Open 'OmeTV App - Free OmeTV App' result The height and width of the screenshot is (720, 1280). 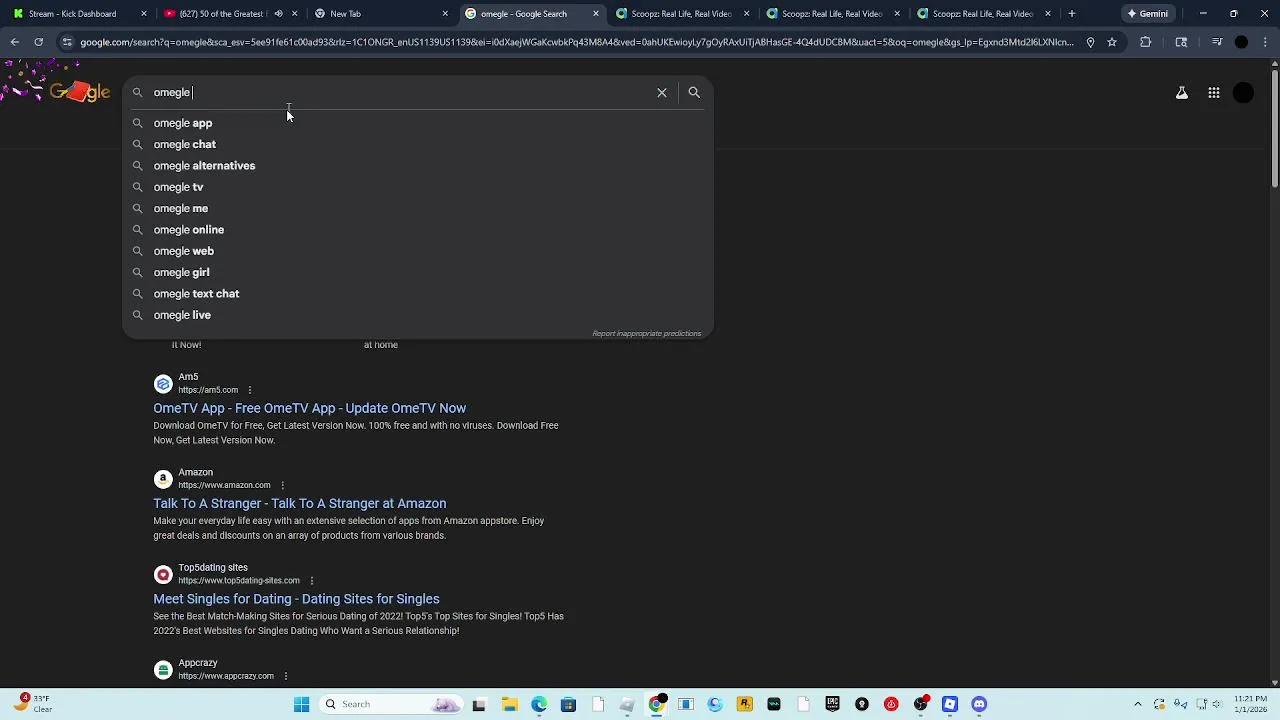[309, 408]
